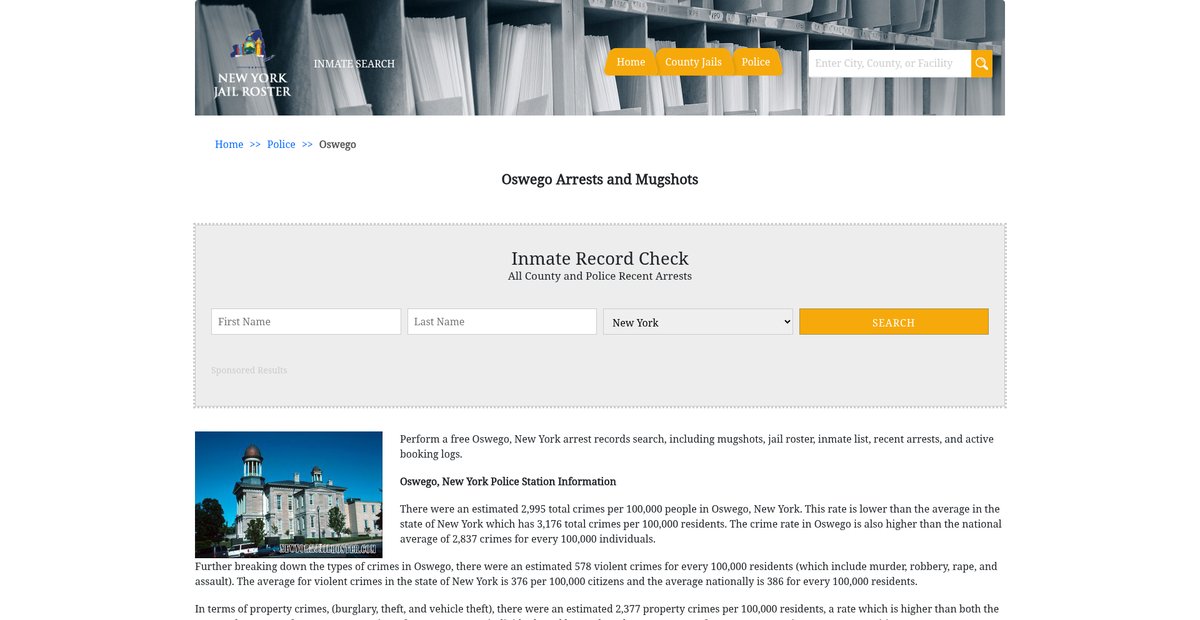The width and height of the screenshot is (1200, 620).
Task: Open the County Jails nav tab
Action: (x=693, y=62)
